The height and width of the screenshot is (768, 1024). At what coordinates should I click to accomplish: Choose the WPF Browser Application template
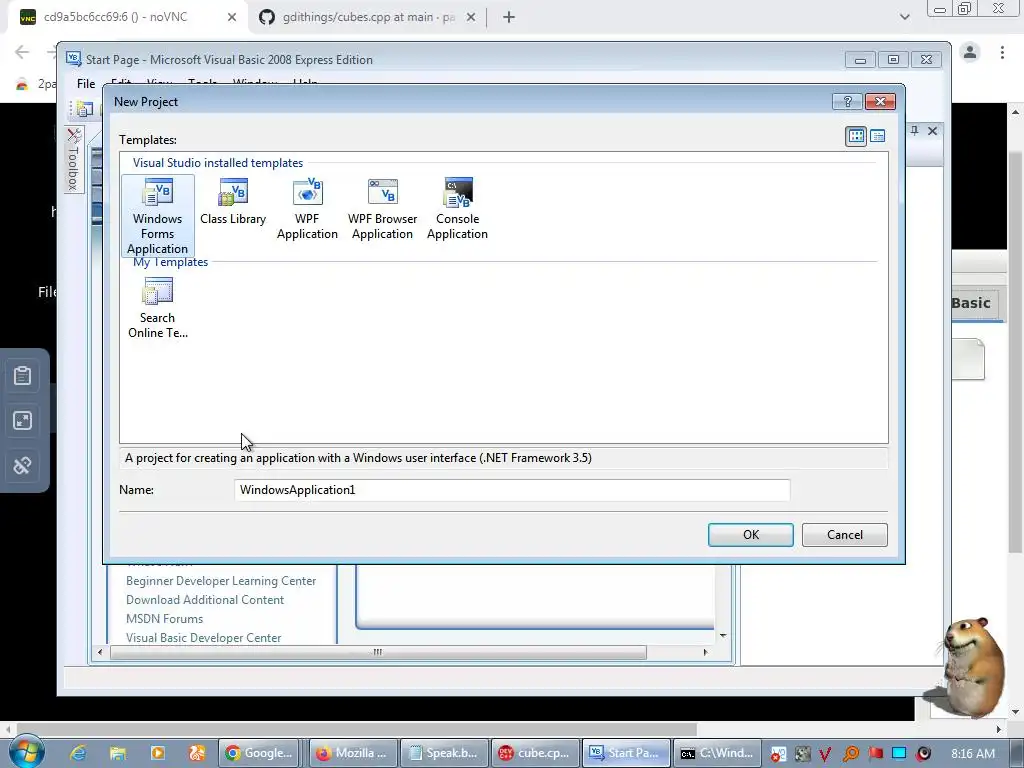[382, 209]
